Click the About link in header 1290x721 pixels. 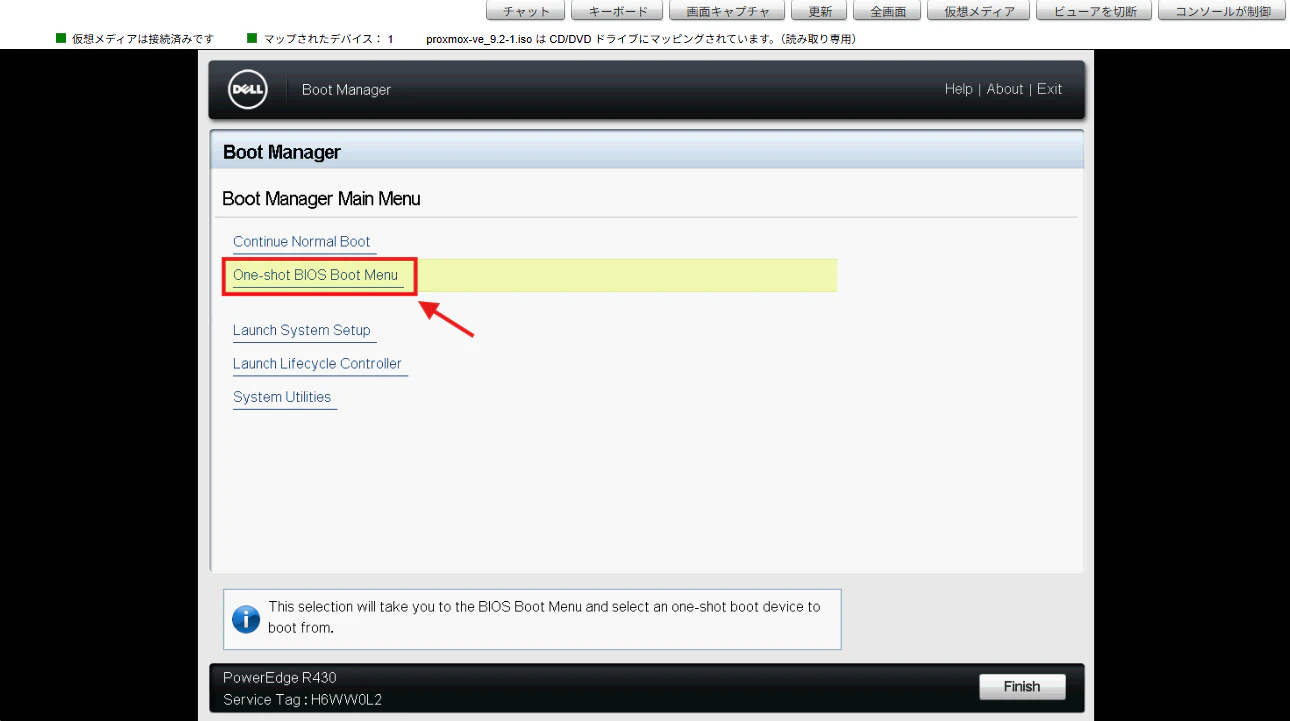pos(1004,89)
